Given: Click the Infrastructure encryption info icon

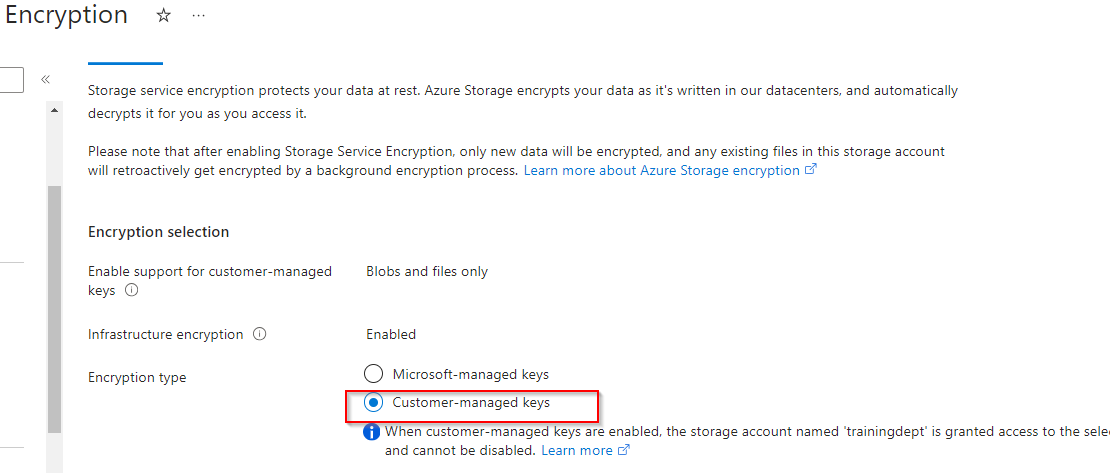Looking at the screenshot, I should point(260,335).
